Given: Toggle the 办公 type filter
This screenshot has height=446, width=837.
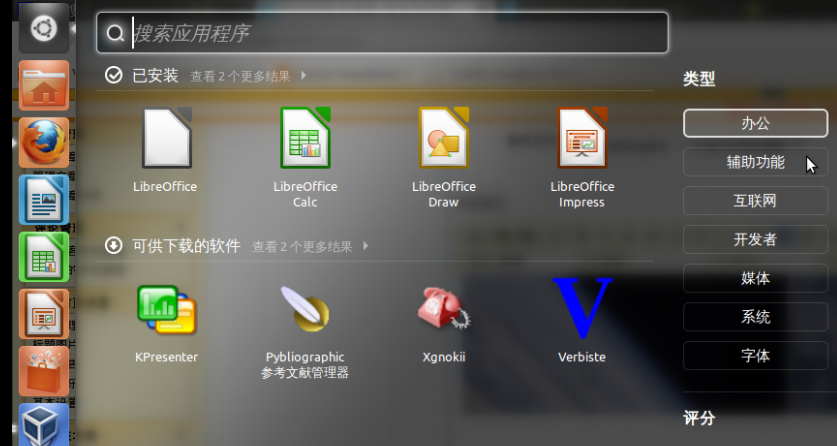Looking at the screenshot, I should click(x=755, y=123).
